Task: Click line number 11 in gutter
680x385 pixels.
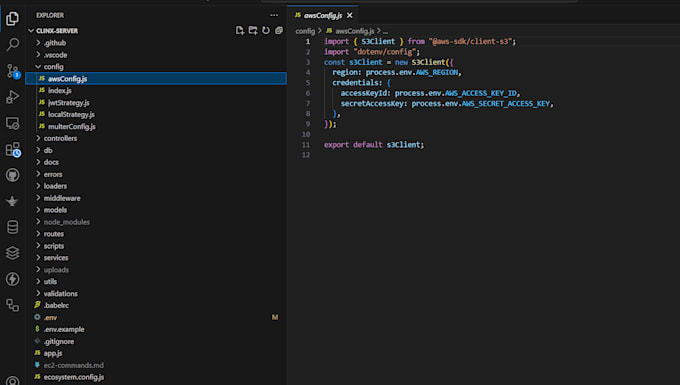Action: tap(306, 145)
